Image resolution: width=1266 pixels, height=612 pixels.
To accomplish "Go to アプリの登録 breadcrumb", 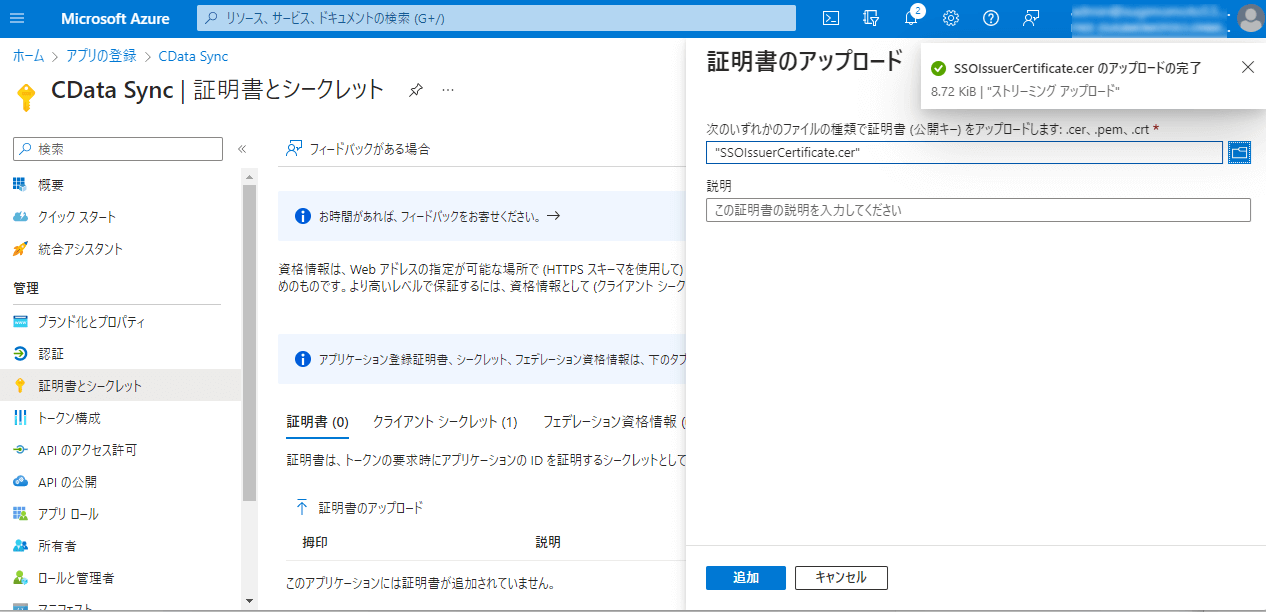I will tap(101, 56).
